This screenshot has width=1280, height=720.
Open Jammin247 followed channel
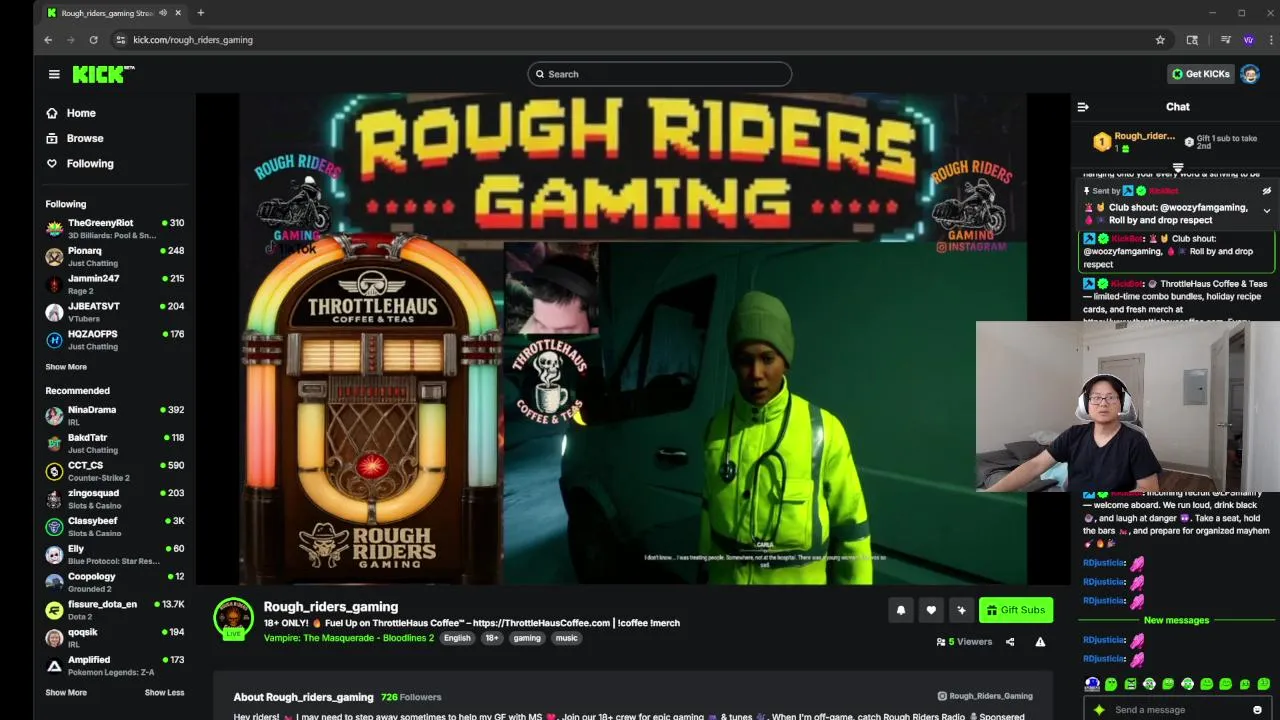click(x=115, y=284)
